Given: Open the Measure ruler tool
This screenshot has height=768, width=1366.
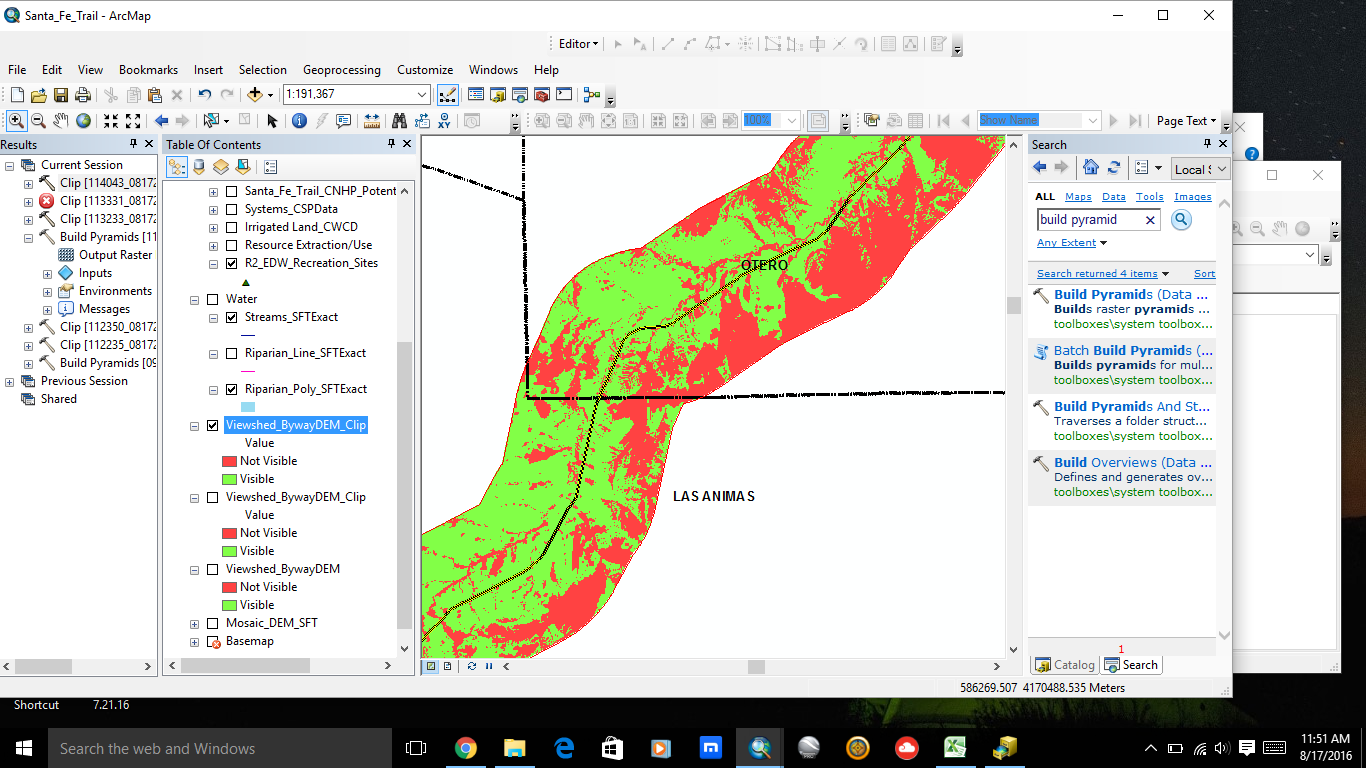Looking at the screenshot, I should pyautogui.click(x=372, y=121).
